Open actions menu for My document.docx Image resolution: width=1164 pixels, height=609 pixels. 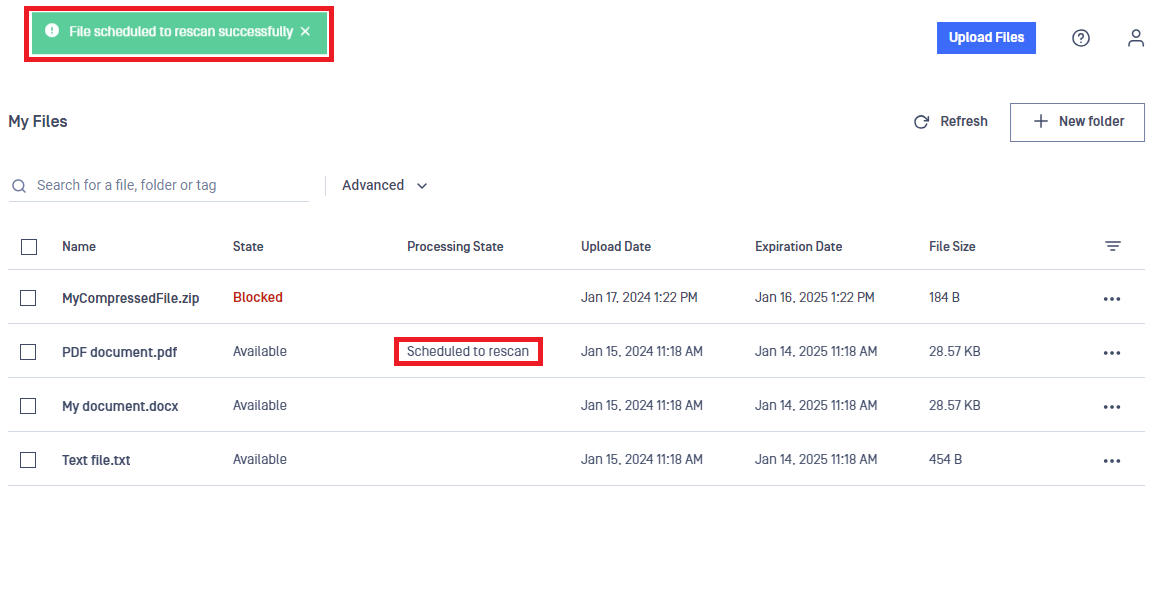(x=1111, y=407)
